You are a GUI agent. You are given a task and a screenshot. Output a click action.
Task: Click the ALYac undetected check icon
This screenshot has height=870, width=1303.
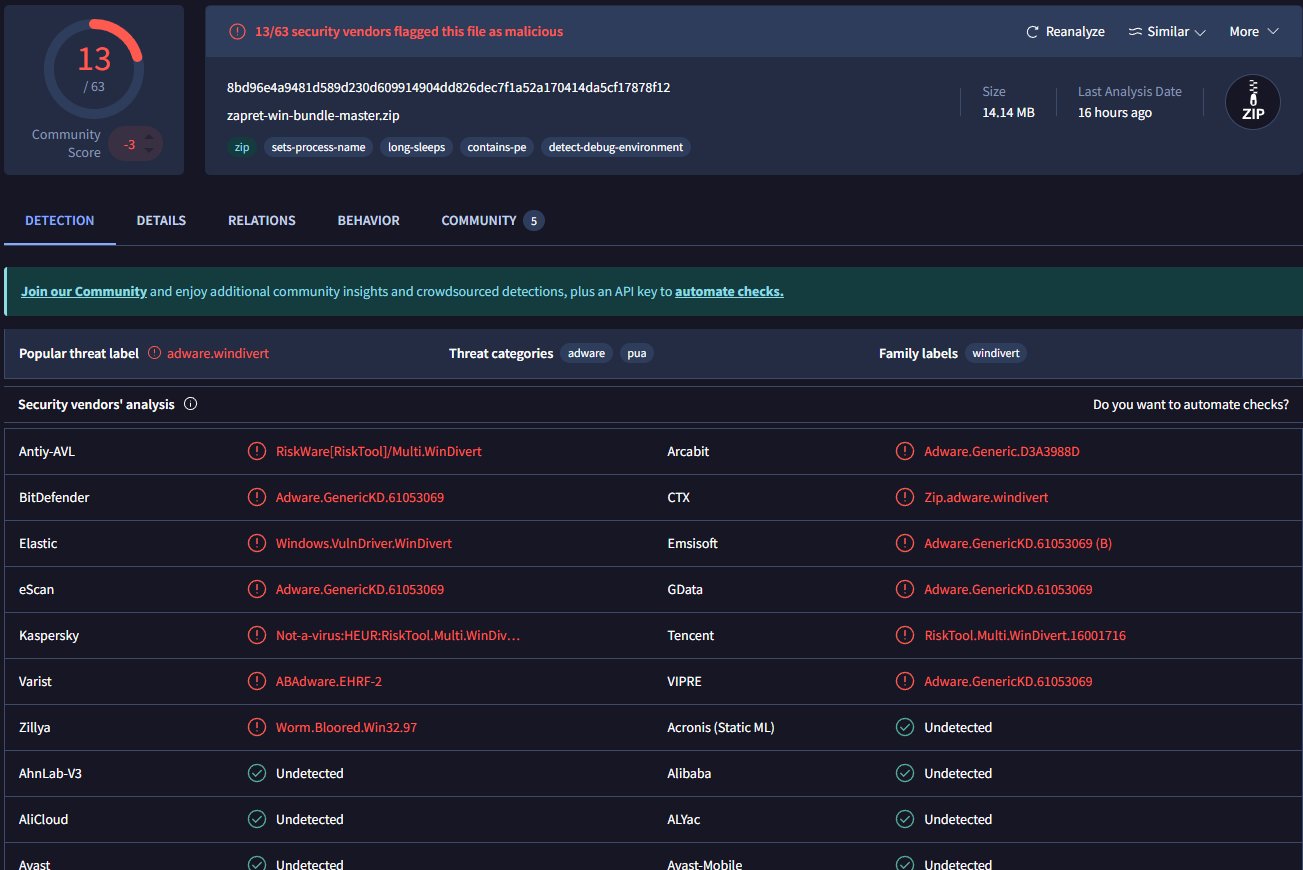(905, 820)
